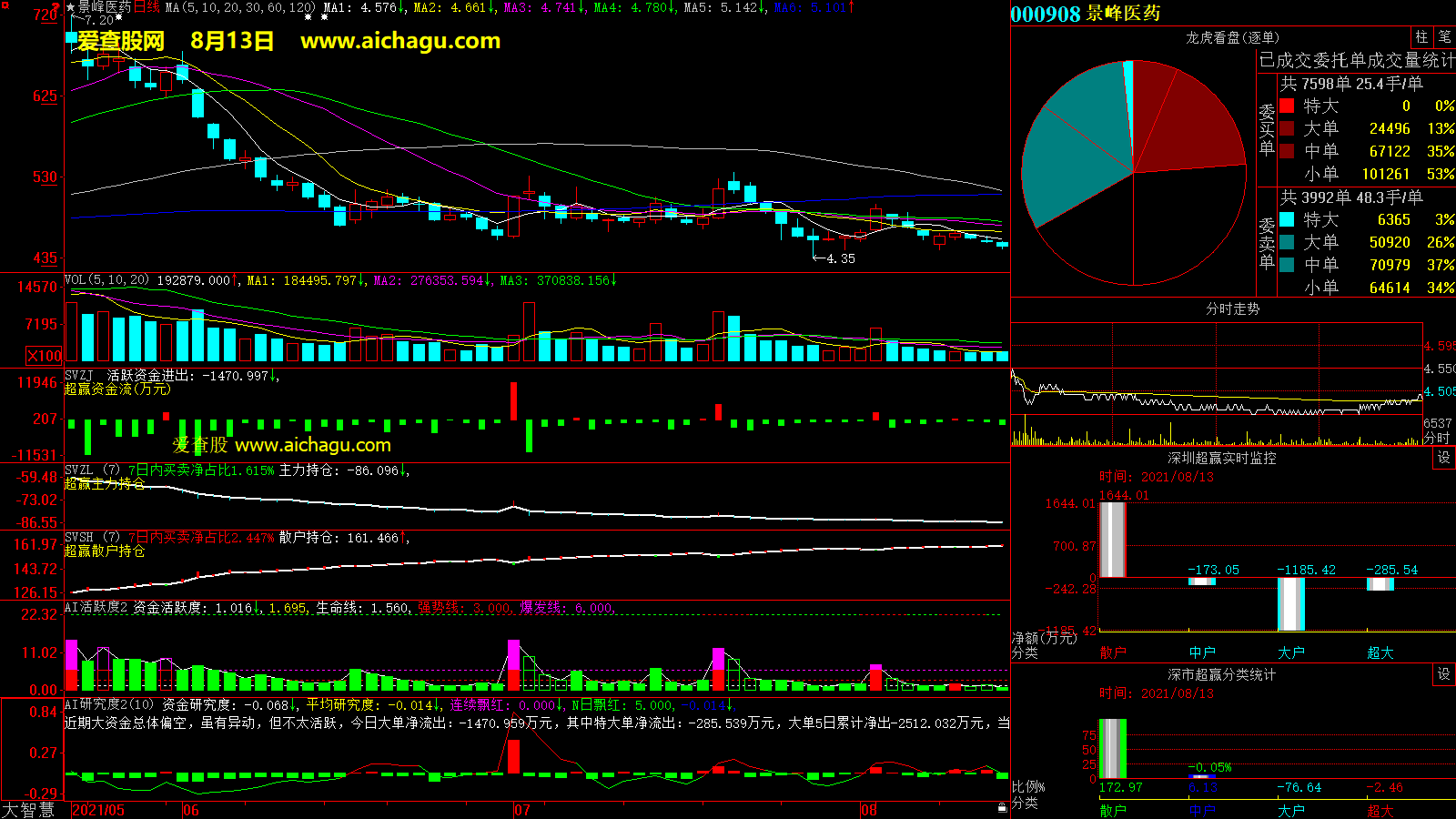The height and width of the screenshot is (819, 1456).
Task: Click the lock icon at chart bottom-right
Action: (1002, 807)
